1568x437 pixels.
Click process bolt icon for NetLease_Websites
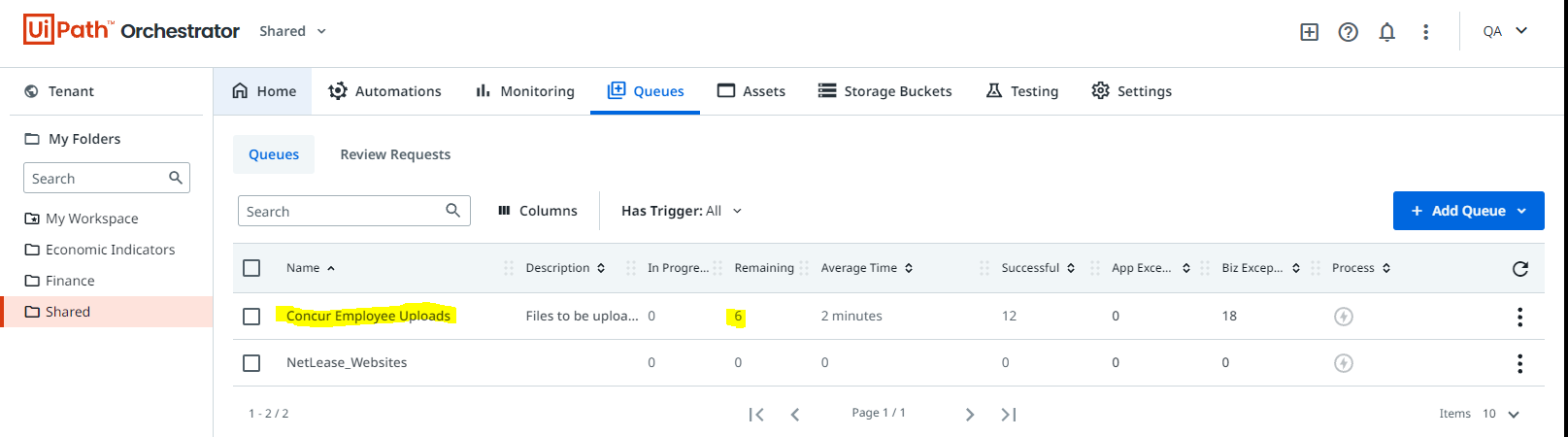[1344, 363]
